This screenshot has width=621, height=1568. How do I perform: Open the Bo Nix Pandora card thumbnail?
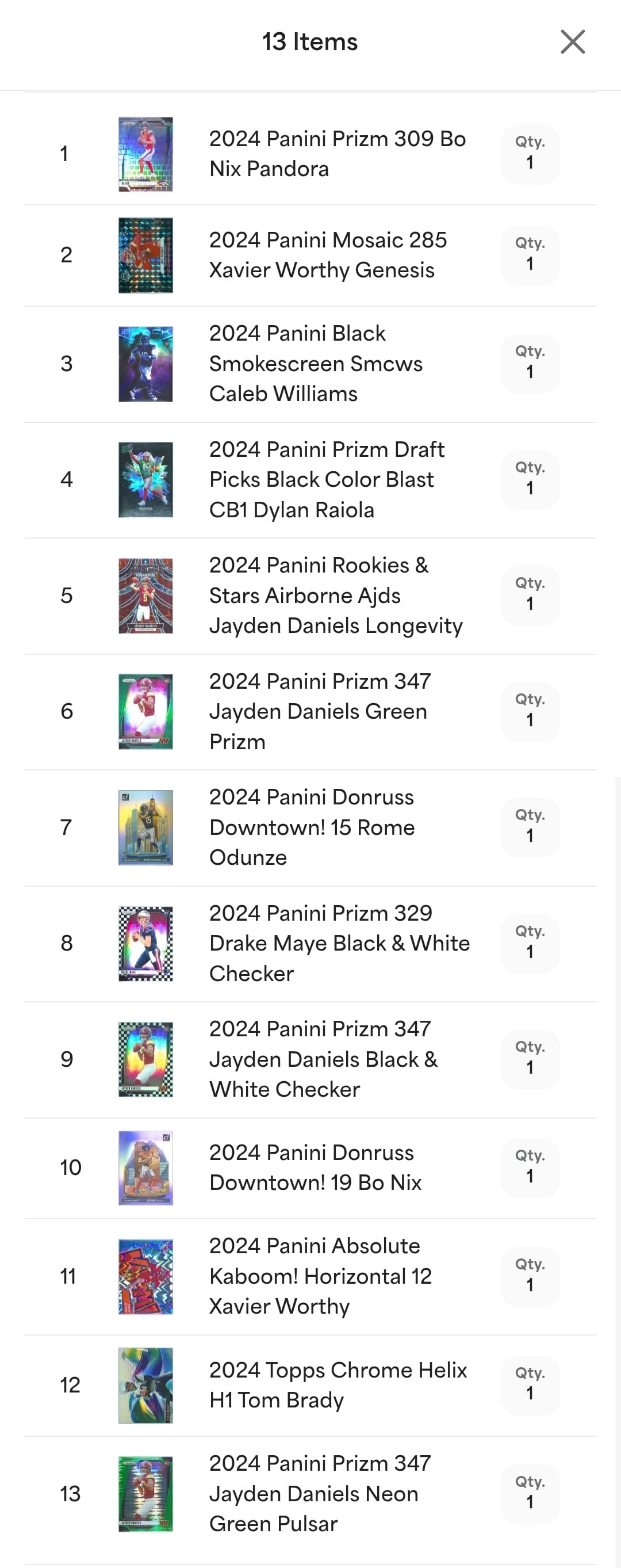pos(145,154)
